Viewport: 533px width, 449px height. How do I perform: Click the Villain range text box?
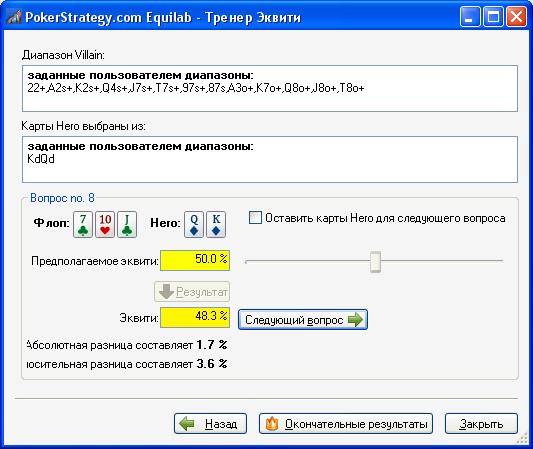(270, 88)
